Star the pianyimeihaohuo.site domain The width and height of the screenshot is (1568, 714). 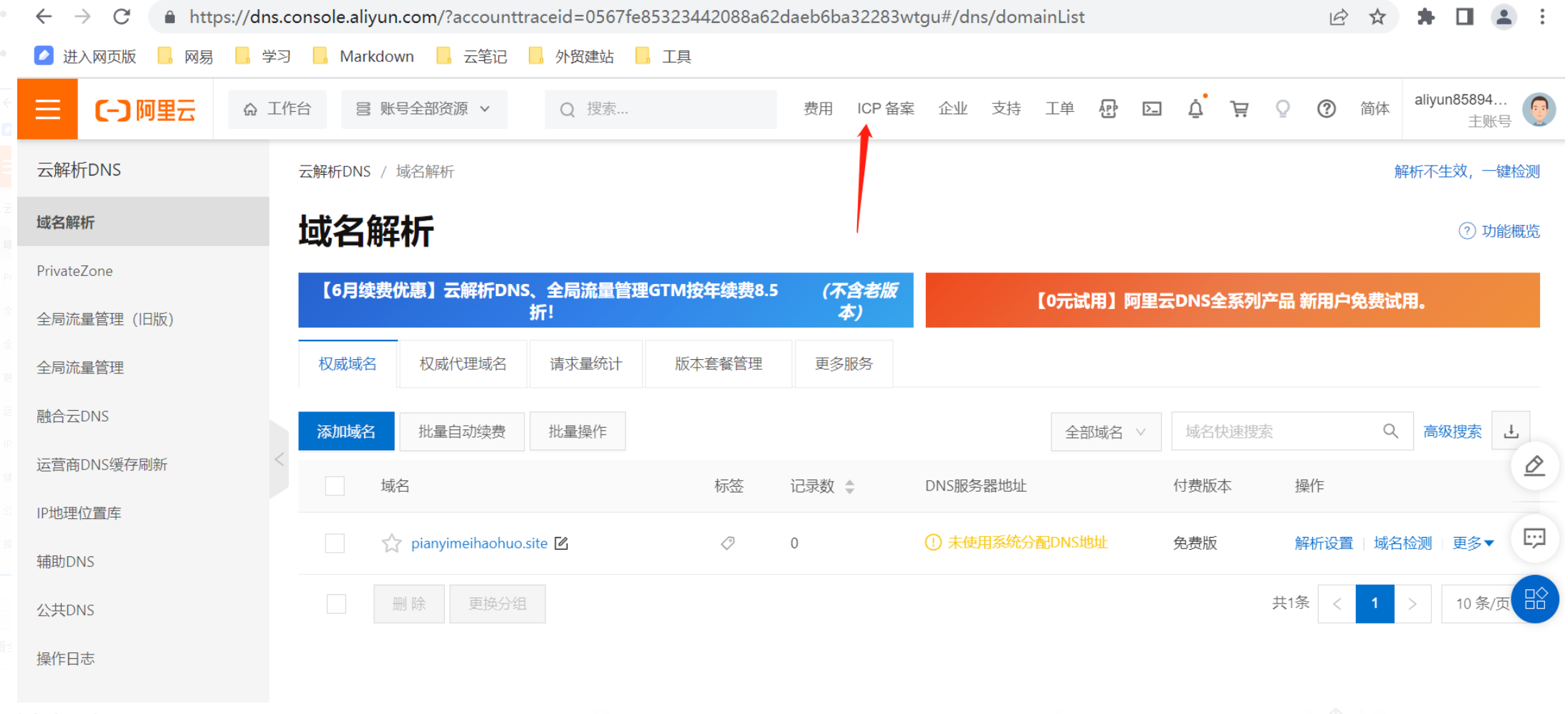(391, 543)
